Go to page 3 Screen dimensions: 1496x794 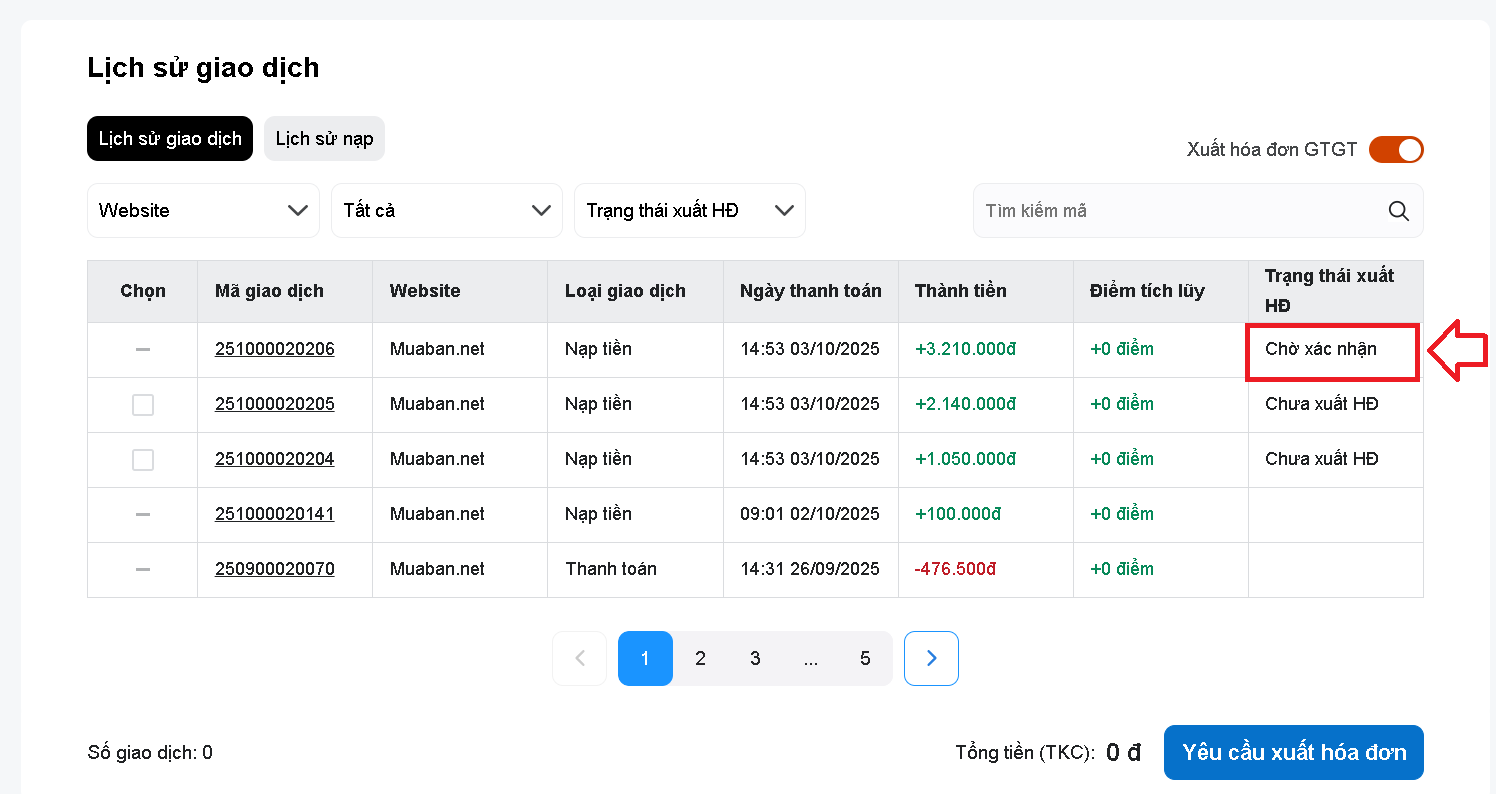tap(755, 658)
